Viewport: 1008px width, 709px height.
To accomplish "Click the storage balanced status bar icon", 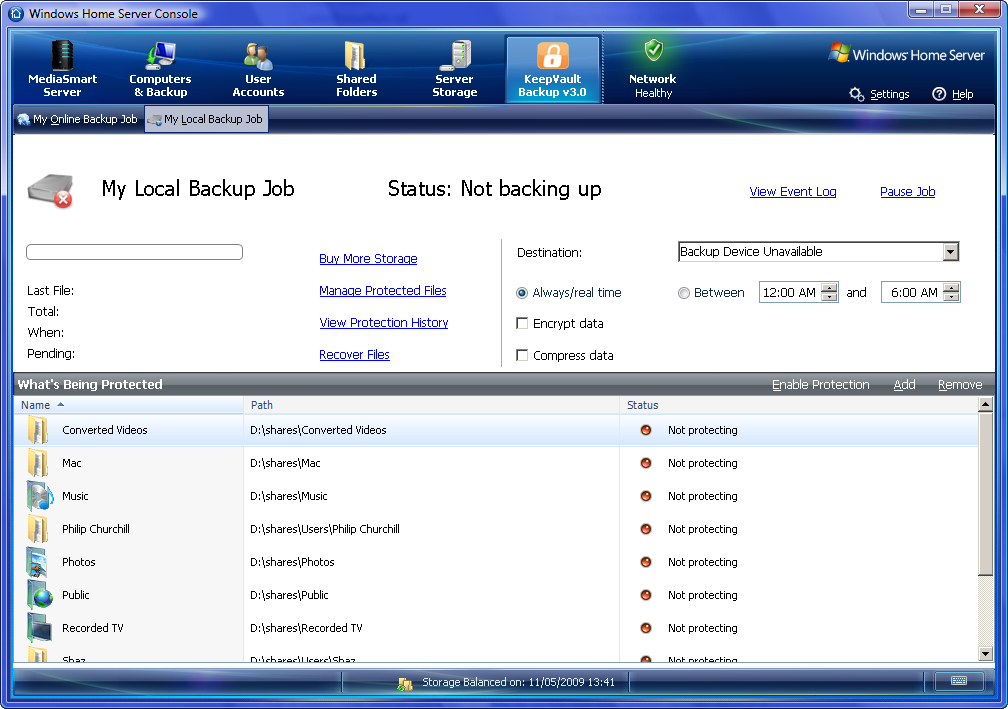I will click(405, 683).
